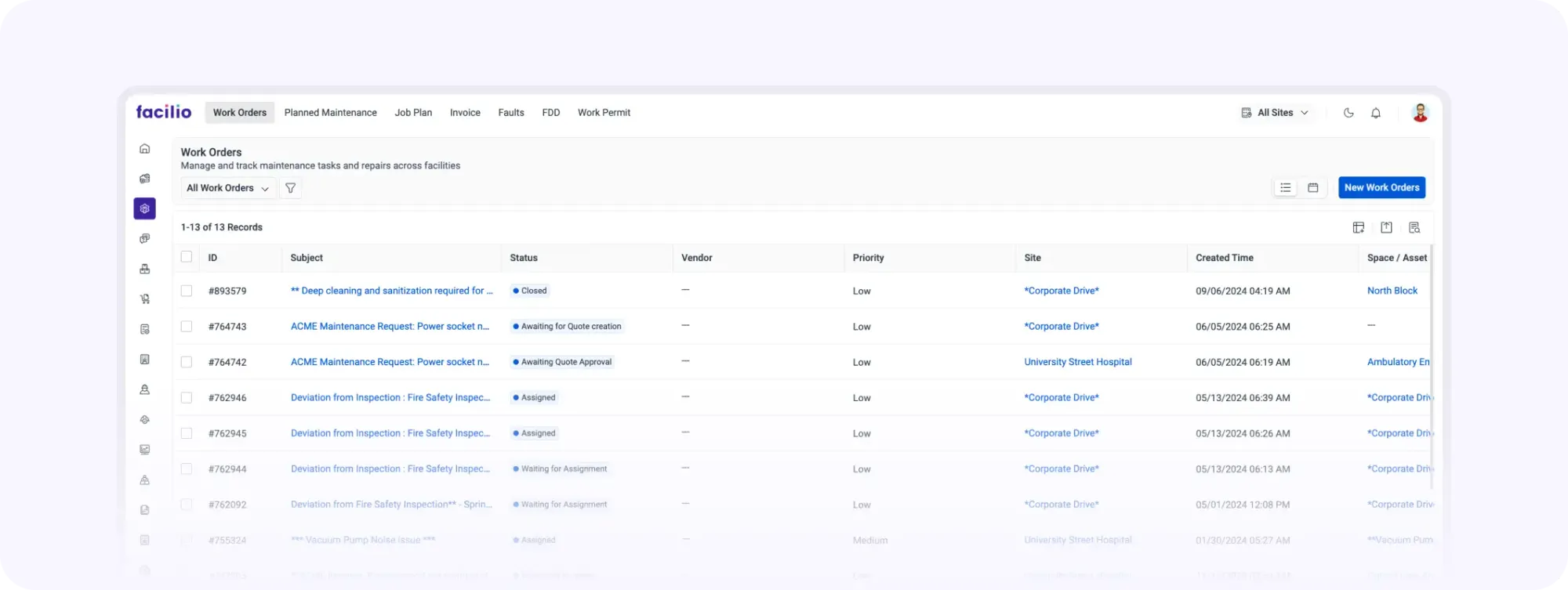This screenshot has width=1568, height=590.
Task: Open the user profile avatar
Action: coord(1420,113)
